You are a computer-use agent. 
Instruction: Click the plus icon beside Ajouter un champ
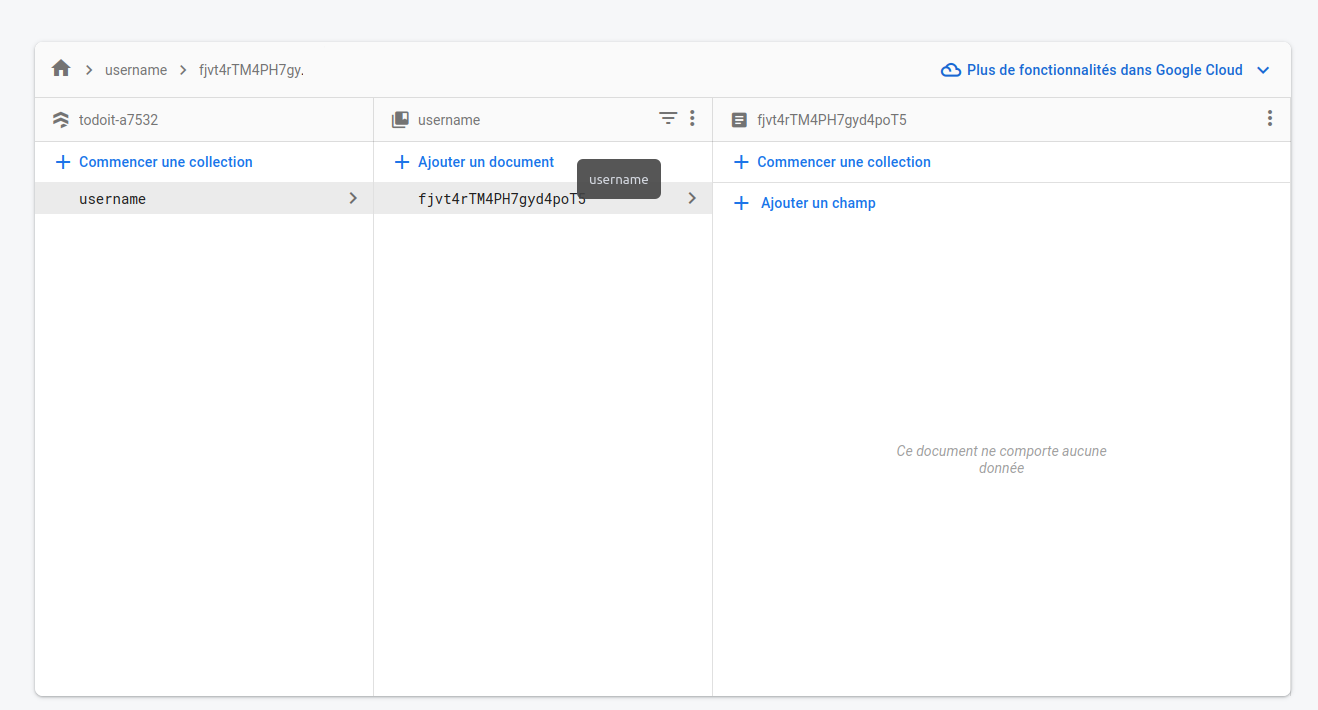coord(741,203)
